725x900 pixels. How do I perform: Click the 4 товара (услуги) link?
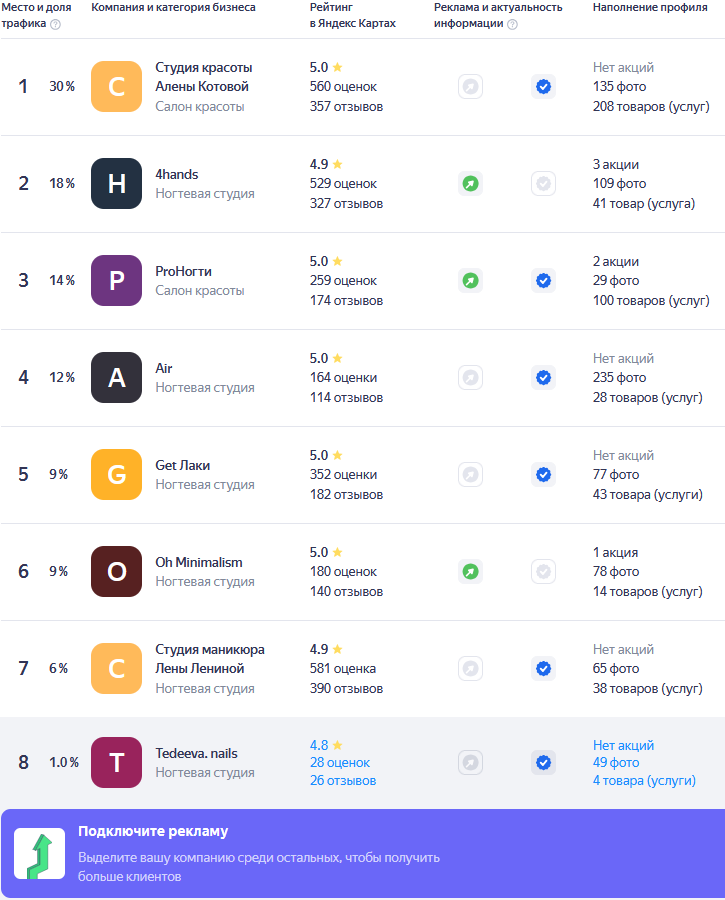[644, 781]
